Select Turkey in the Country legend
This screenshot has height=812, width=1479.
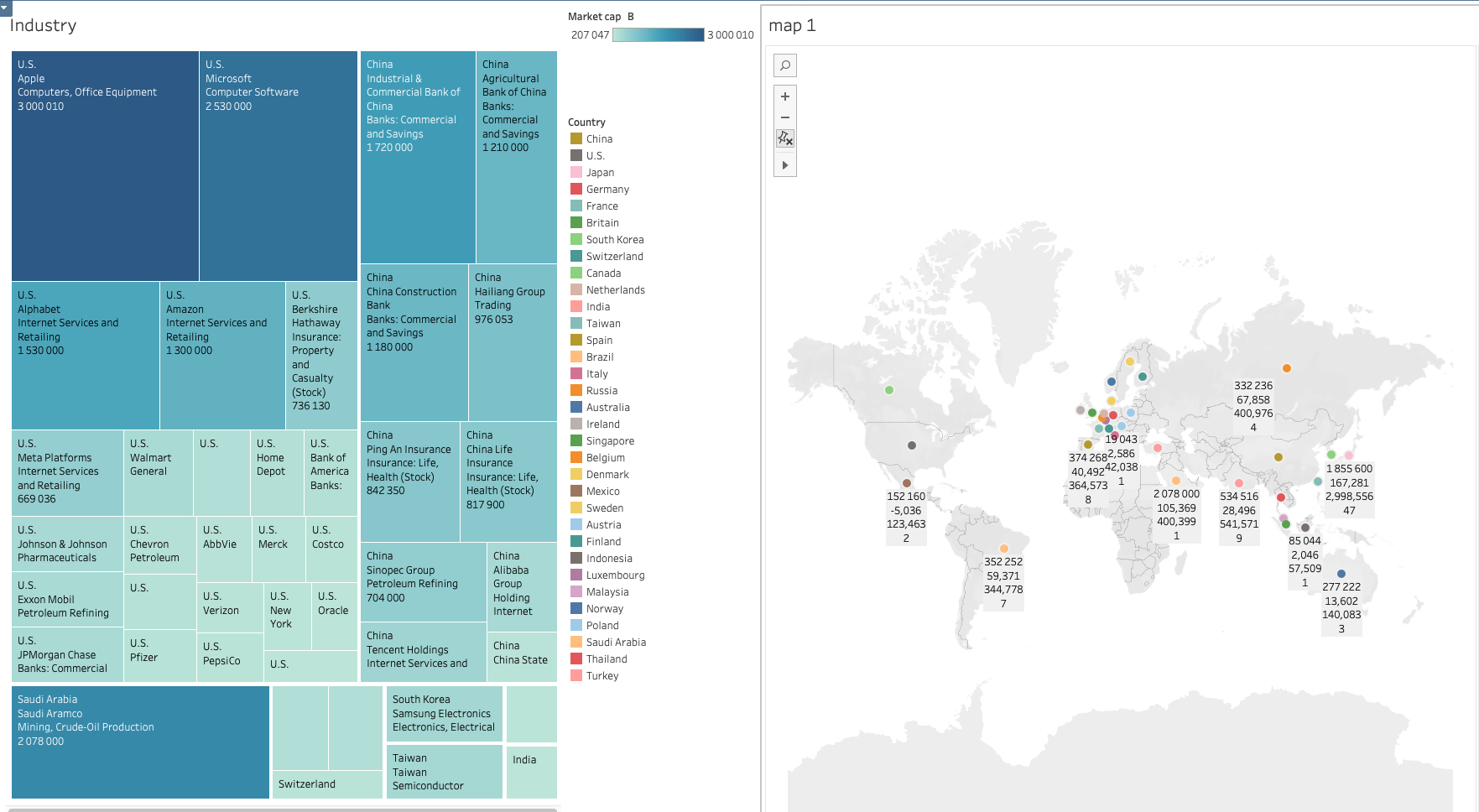click(601, 676)
